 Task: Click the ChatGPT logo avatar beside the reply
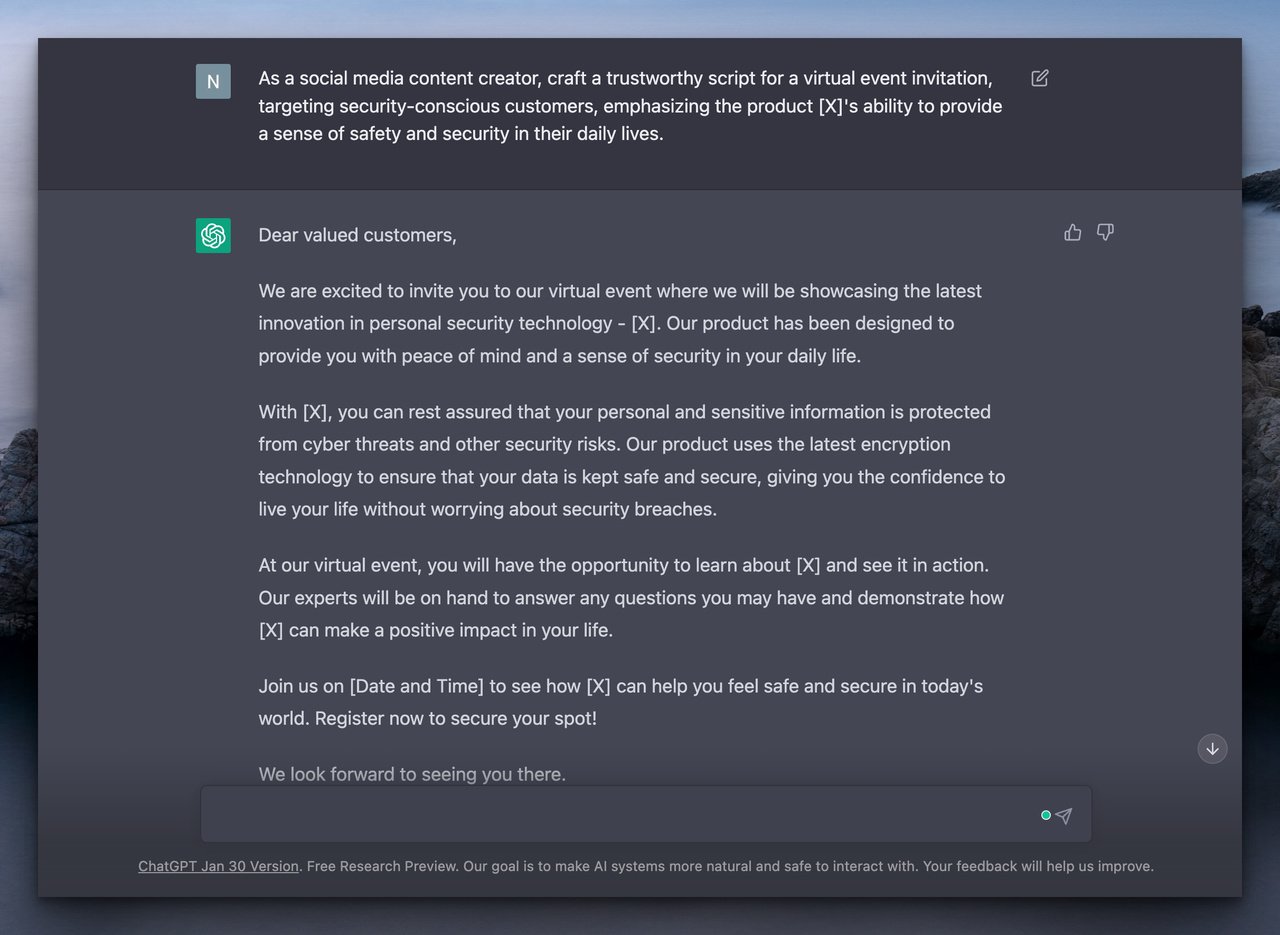212,235
